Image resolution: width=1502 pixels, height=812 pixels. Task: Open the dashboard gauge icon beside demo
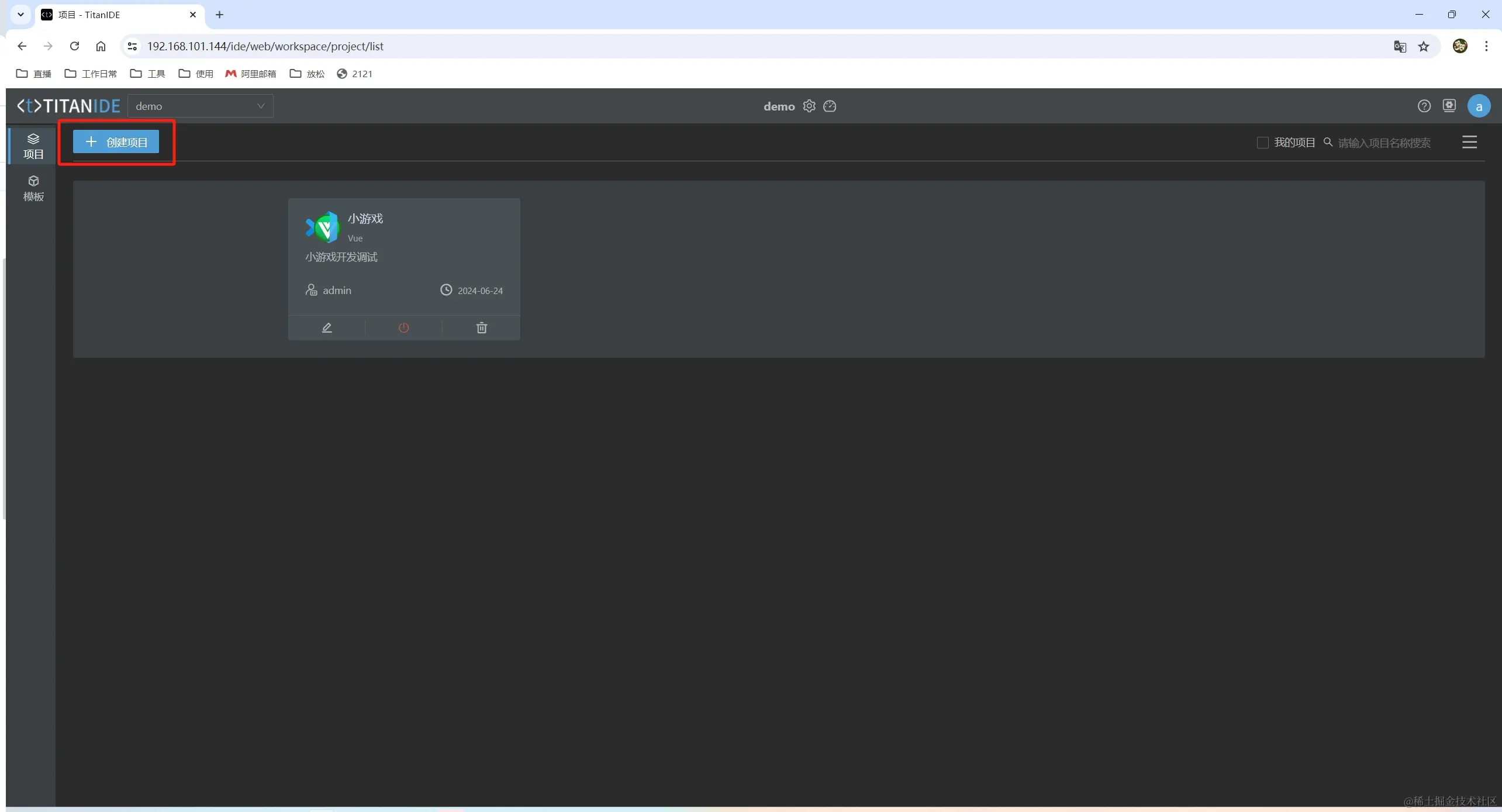tap(830, 106)
